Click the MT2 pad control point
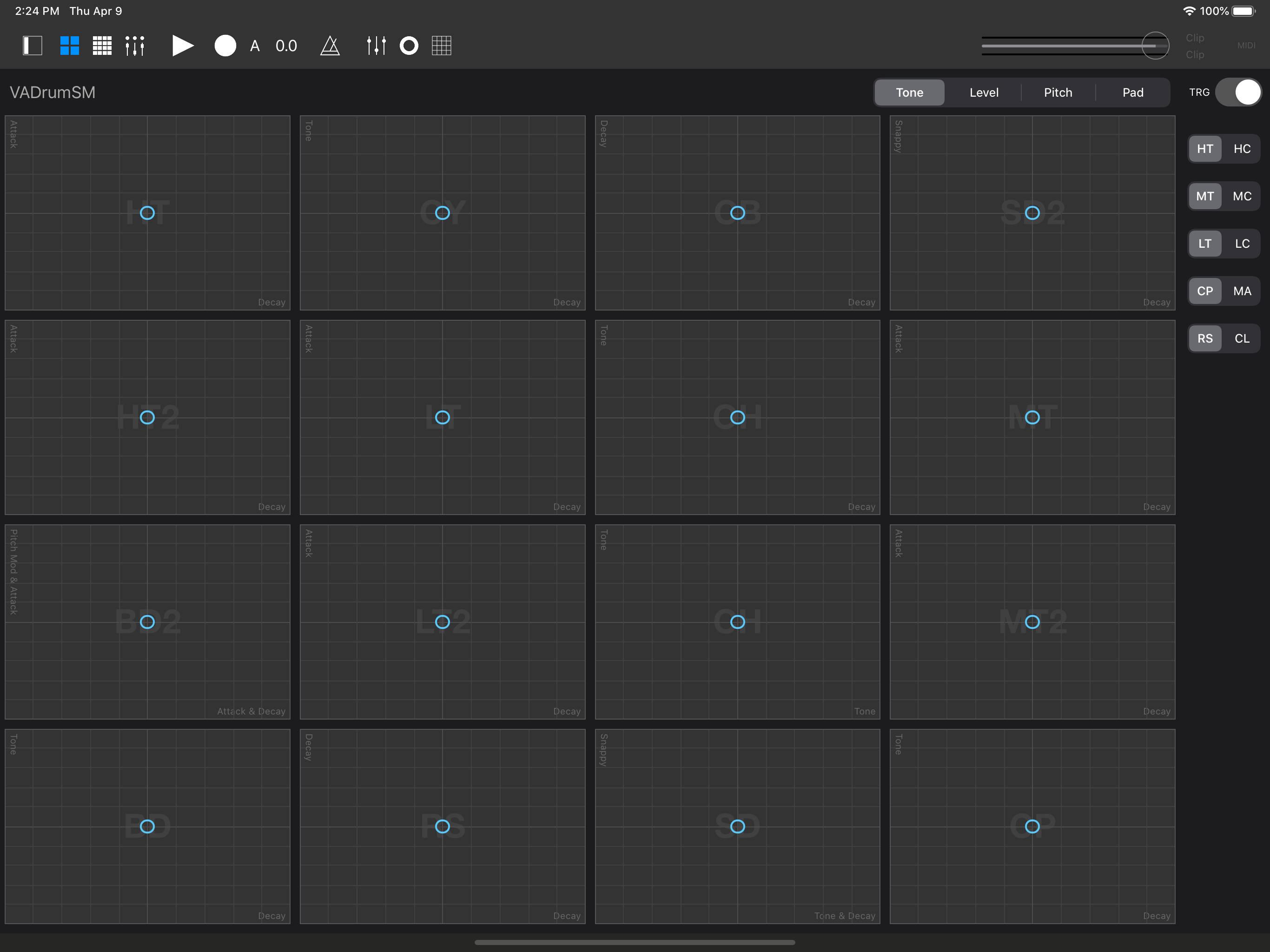Image resolution: width=1270 pixels, height=952 pixels. pos(1032,622)
